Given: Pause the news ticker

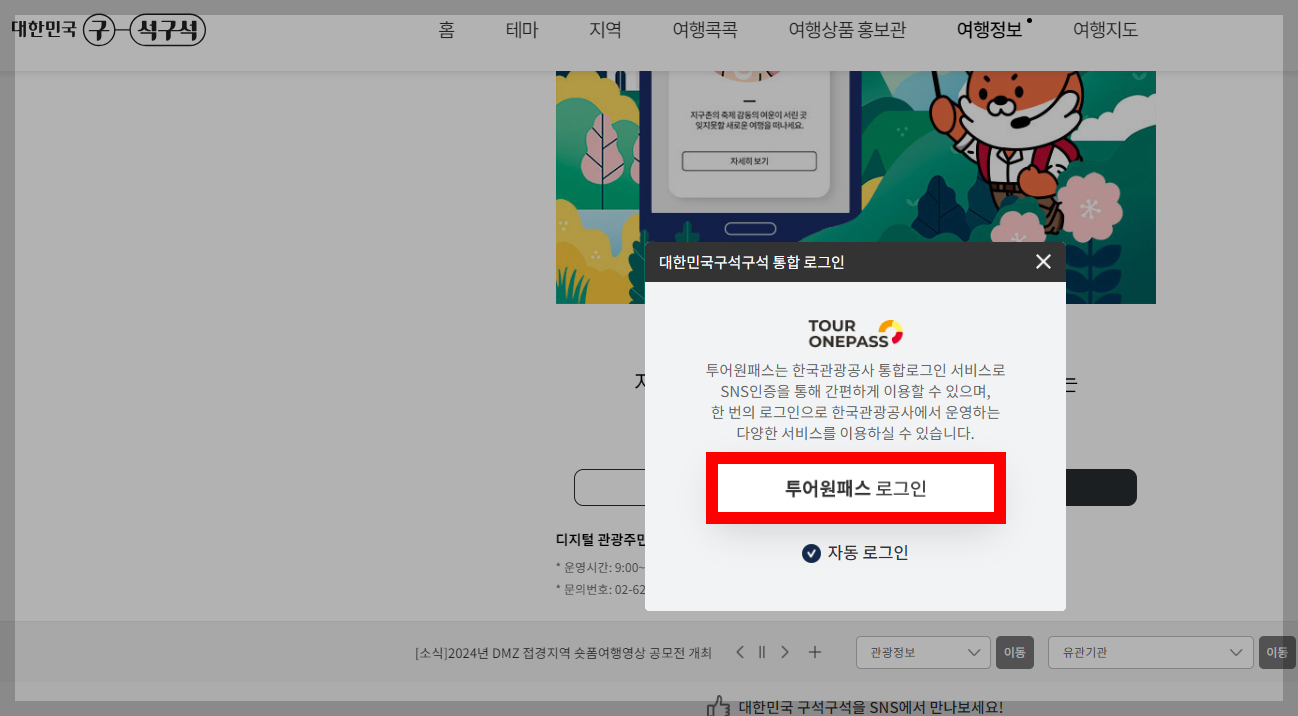Looking at the screenshot, I should tap(762, 652).
